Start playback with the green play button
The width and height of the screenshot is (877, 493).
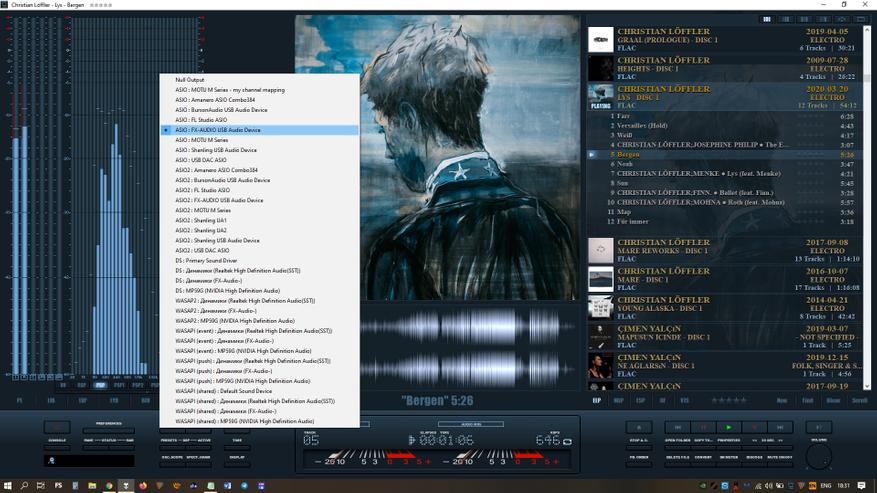[729, 428]
